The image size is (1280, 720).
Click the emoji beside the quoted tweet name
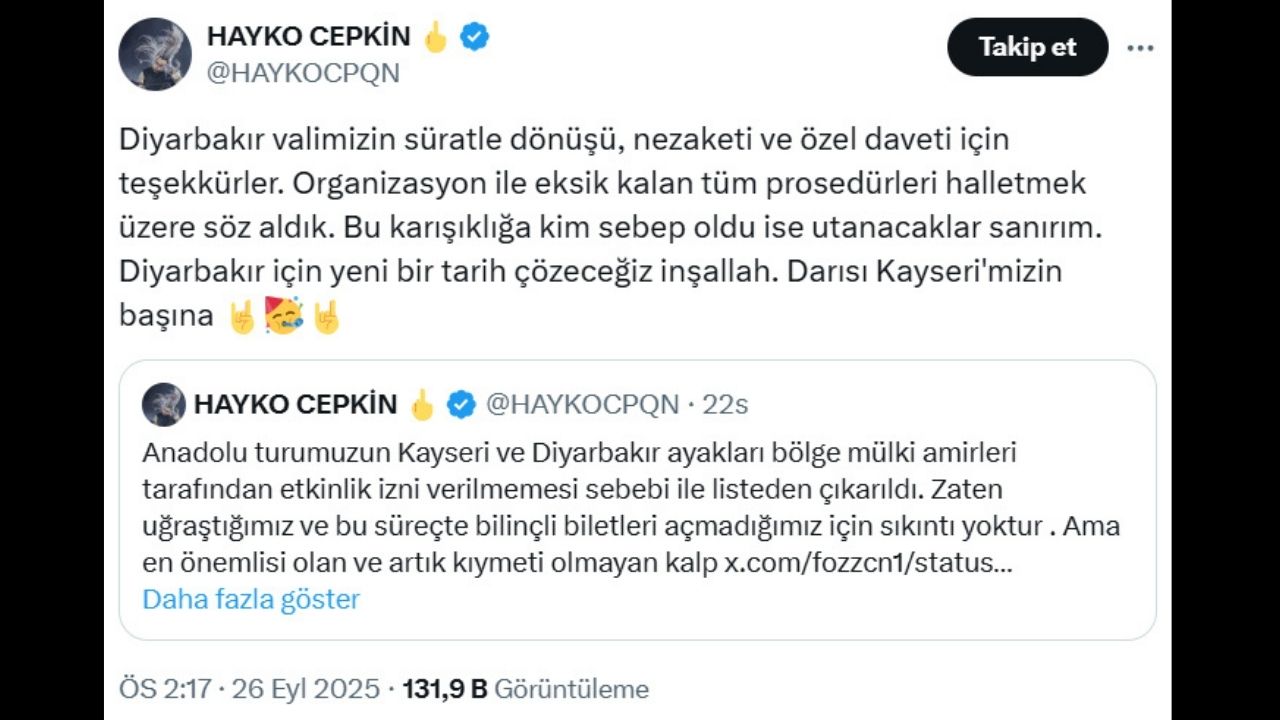(x=422, y=404)
